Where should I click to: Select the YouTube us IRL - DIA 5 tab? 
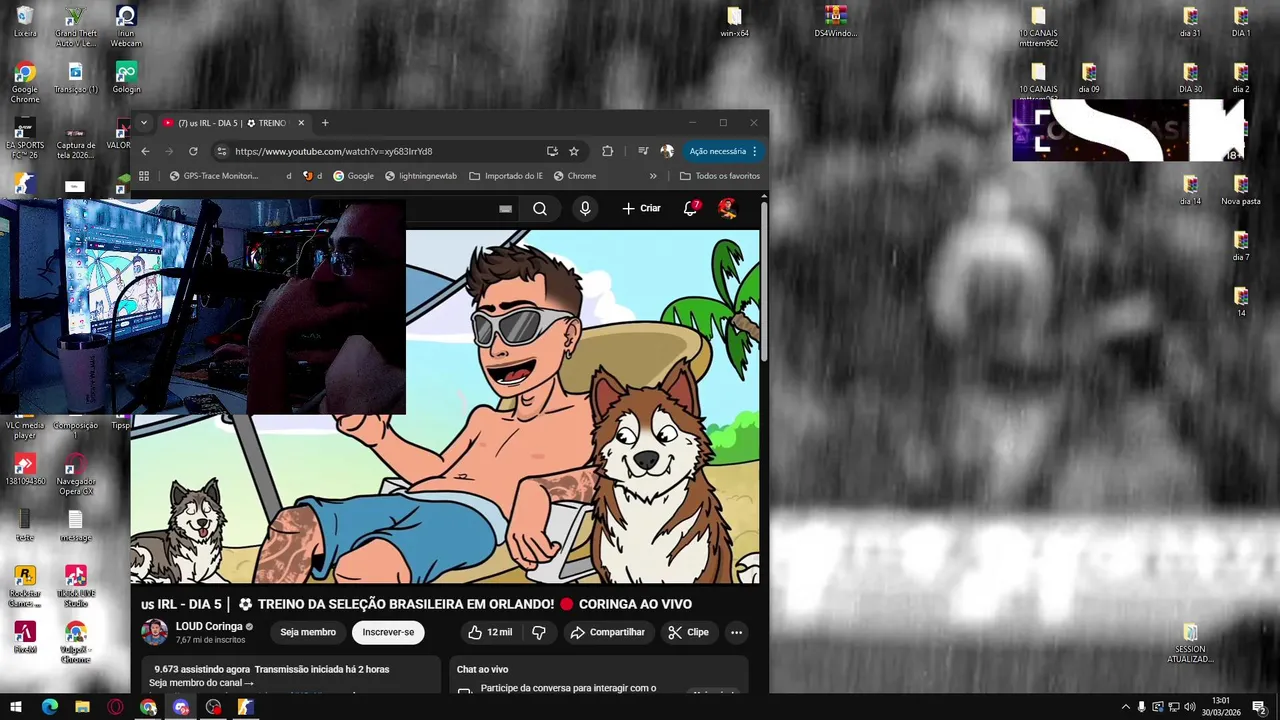(232, 123)
